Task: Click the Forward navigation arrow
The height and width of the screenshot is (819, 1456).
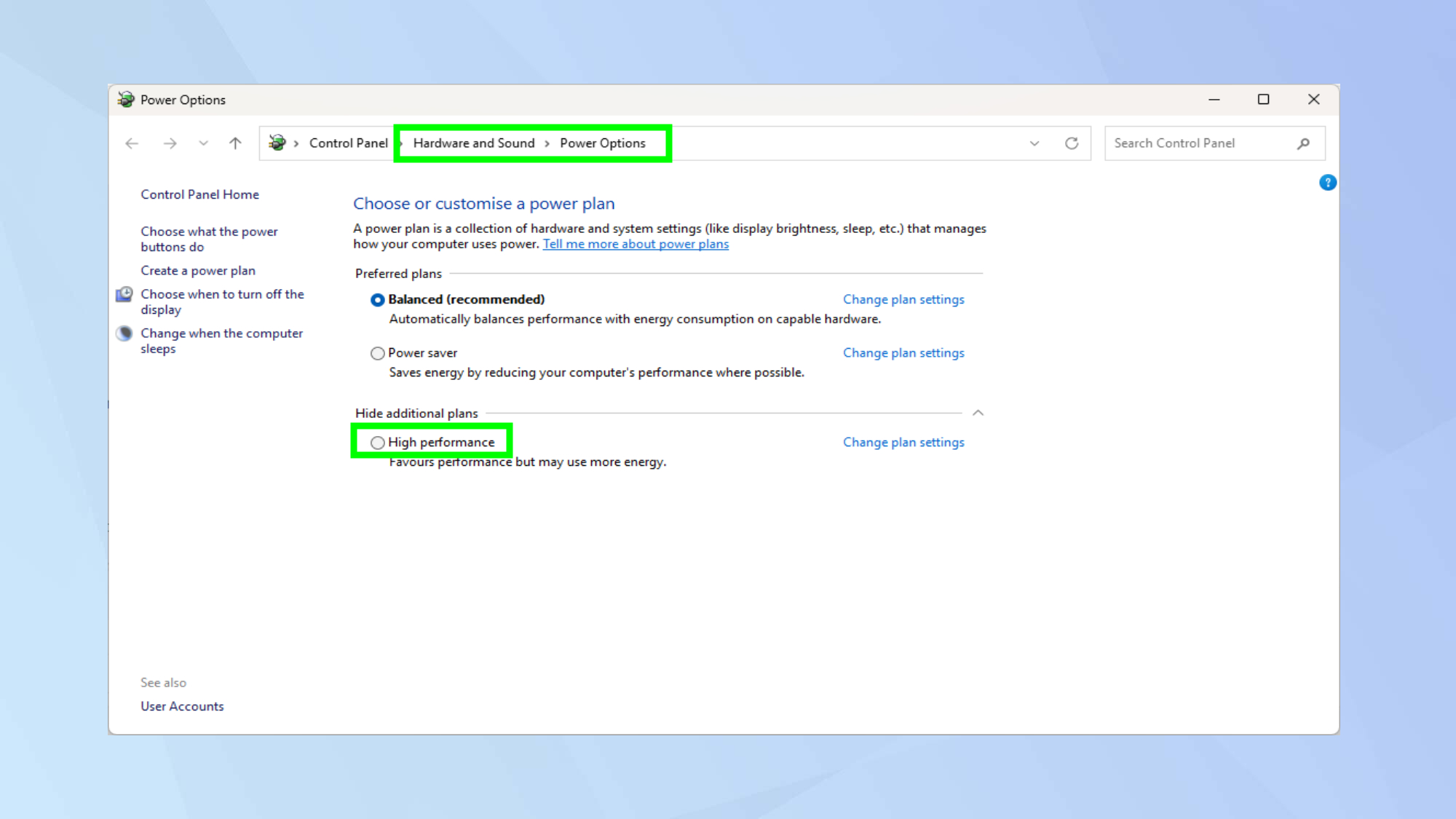Action: (170, 143)
